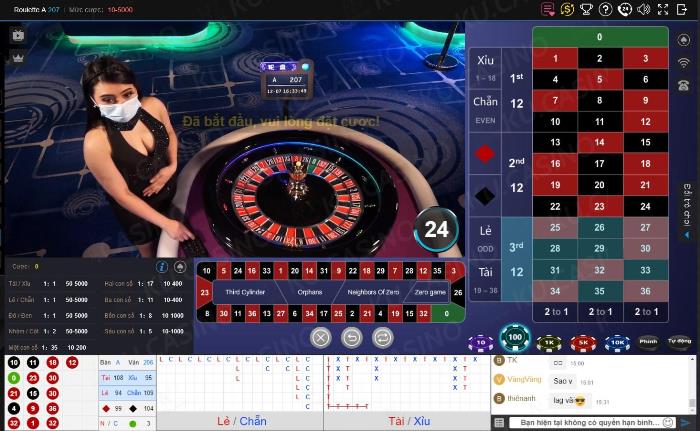The width and height of the screenshot is (700, 431).
Task: Bet on number 36 in grid
Action: [646, 291]
